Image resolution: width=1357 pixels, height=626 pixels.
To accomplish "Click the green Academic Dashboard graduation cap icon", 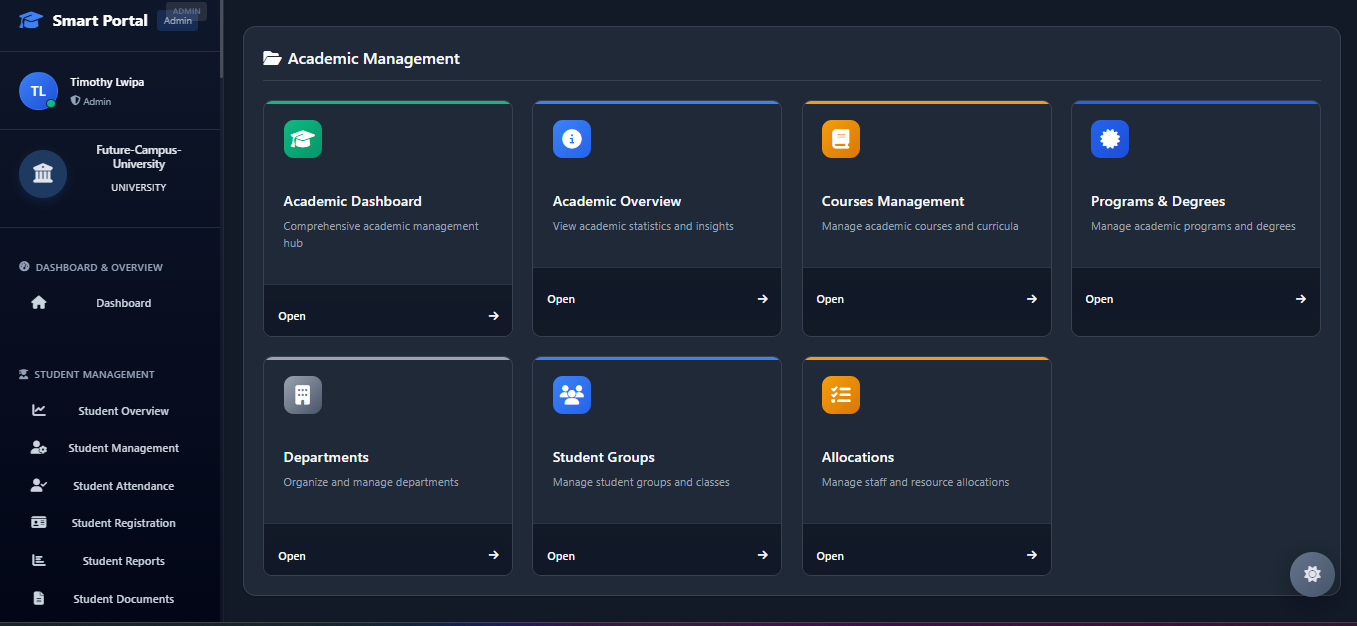I will tap(303, 139).
